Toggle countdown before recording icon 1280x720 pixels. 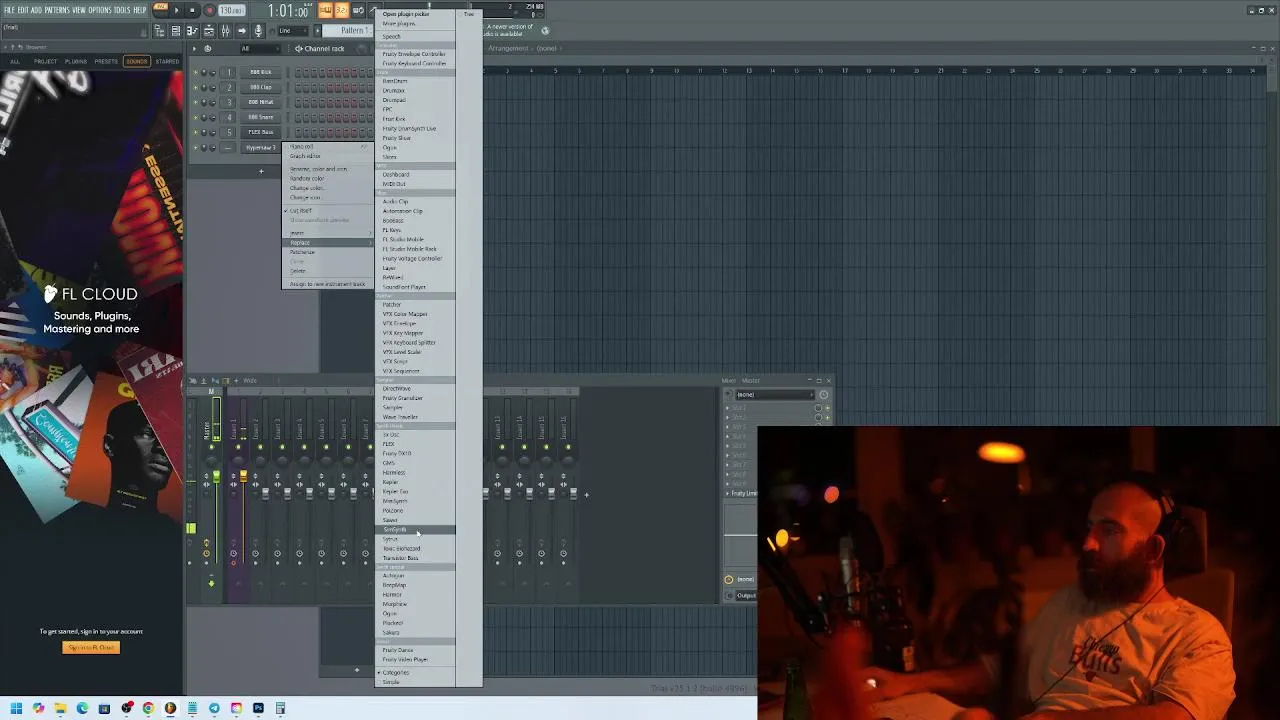tap(341, 10)
